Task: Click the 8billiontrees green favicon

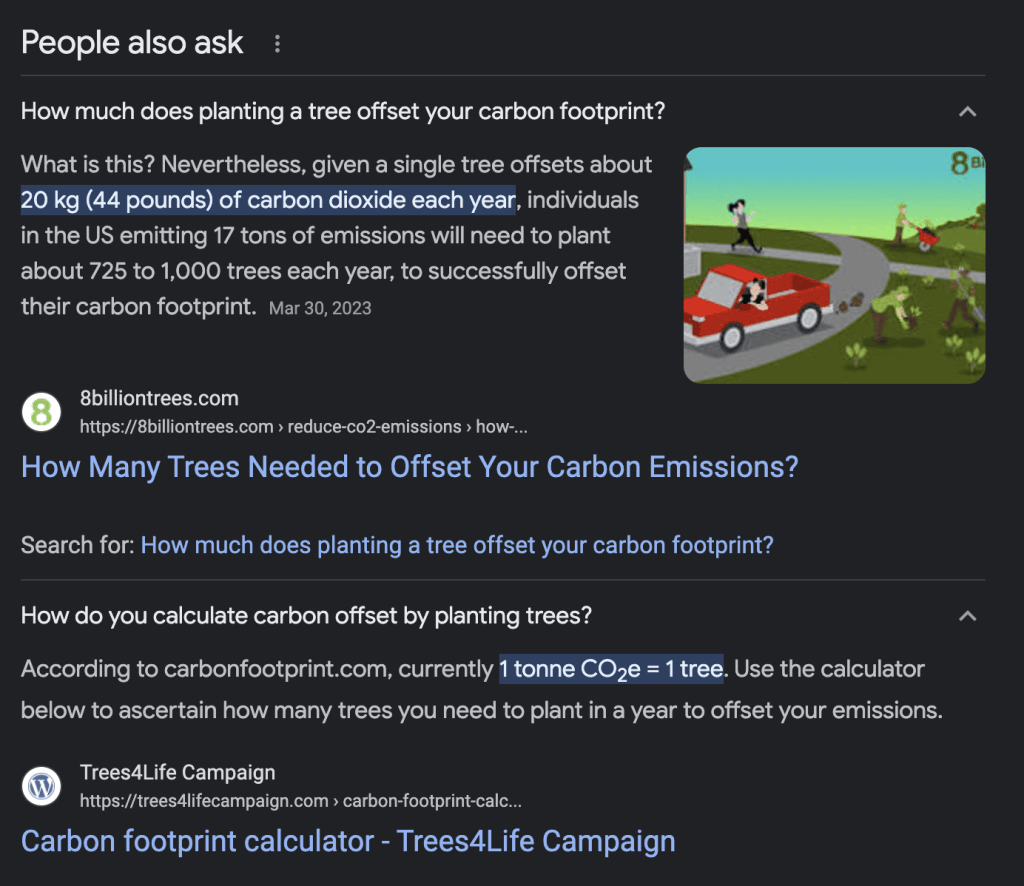Action: tap(42, 412)
